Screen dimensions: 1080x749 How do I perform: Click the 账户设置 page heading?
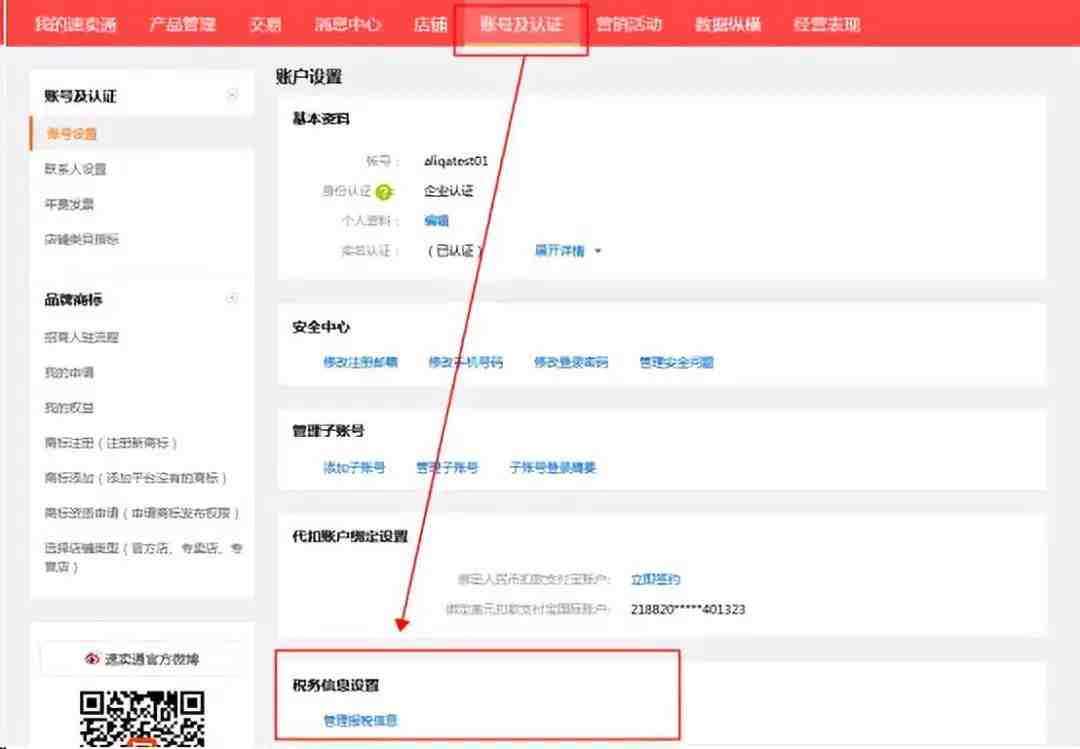309,76
